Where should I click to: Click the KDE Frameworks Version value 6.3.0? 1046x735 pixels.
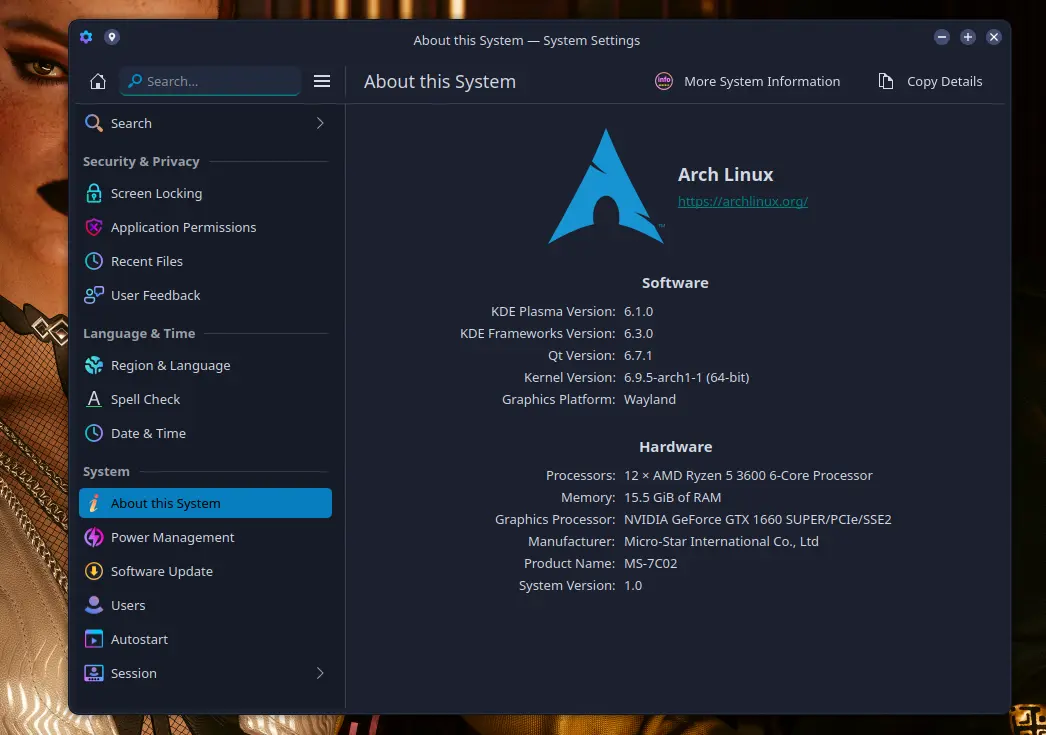point(638,333)
